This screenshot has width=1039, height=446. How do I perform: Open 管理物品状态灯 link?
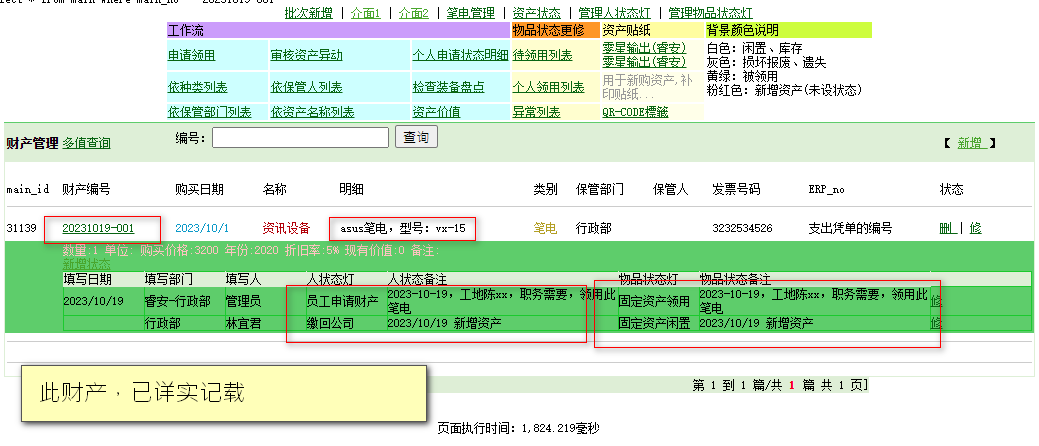[x=710, y=13]
